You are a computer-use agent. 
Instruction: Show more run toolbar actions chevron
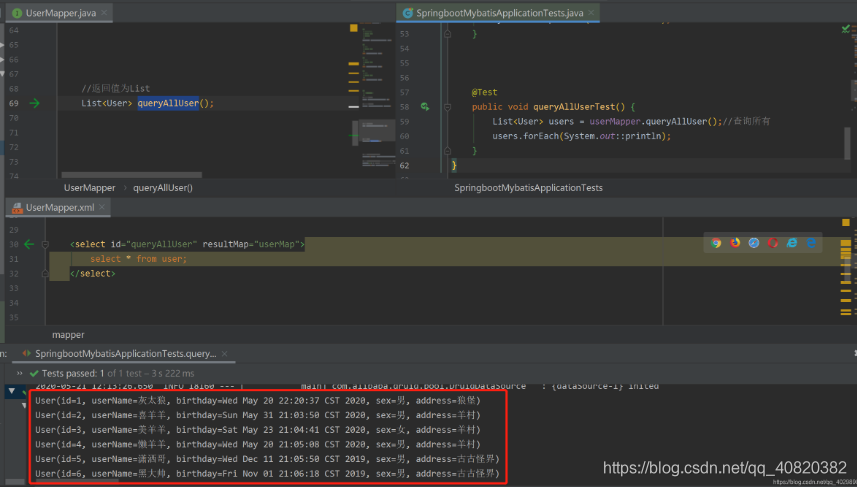[20, 373]
